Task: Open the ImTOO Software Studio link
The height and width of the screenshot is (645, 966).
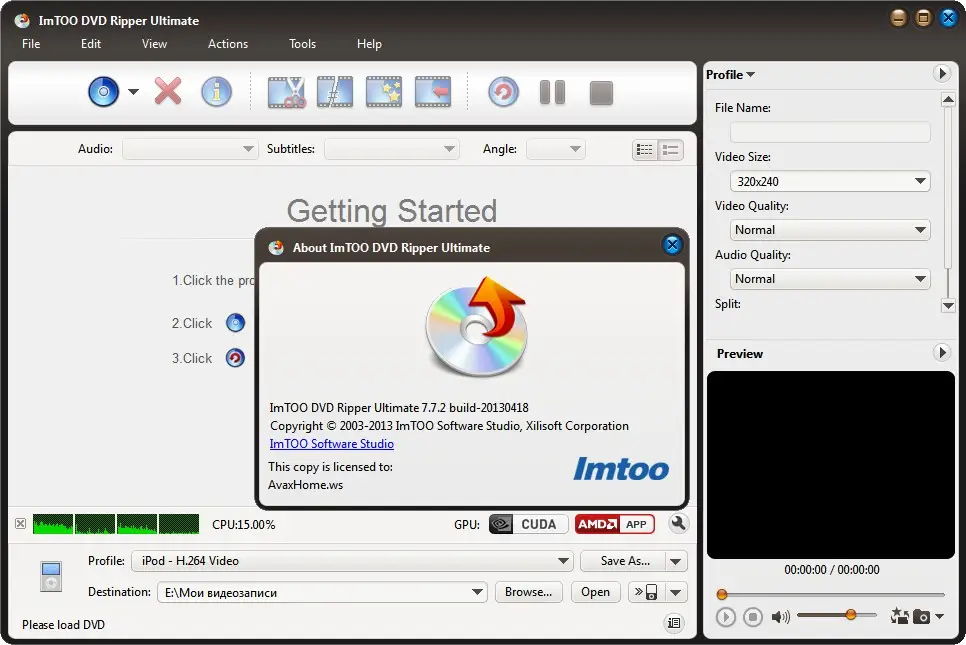Action: pyautogui.click(x=331, y=444)
